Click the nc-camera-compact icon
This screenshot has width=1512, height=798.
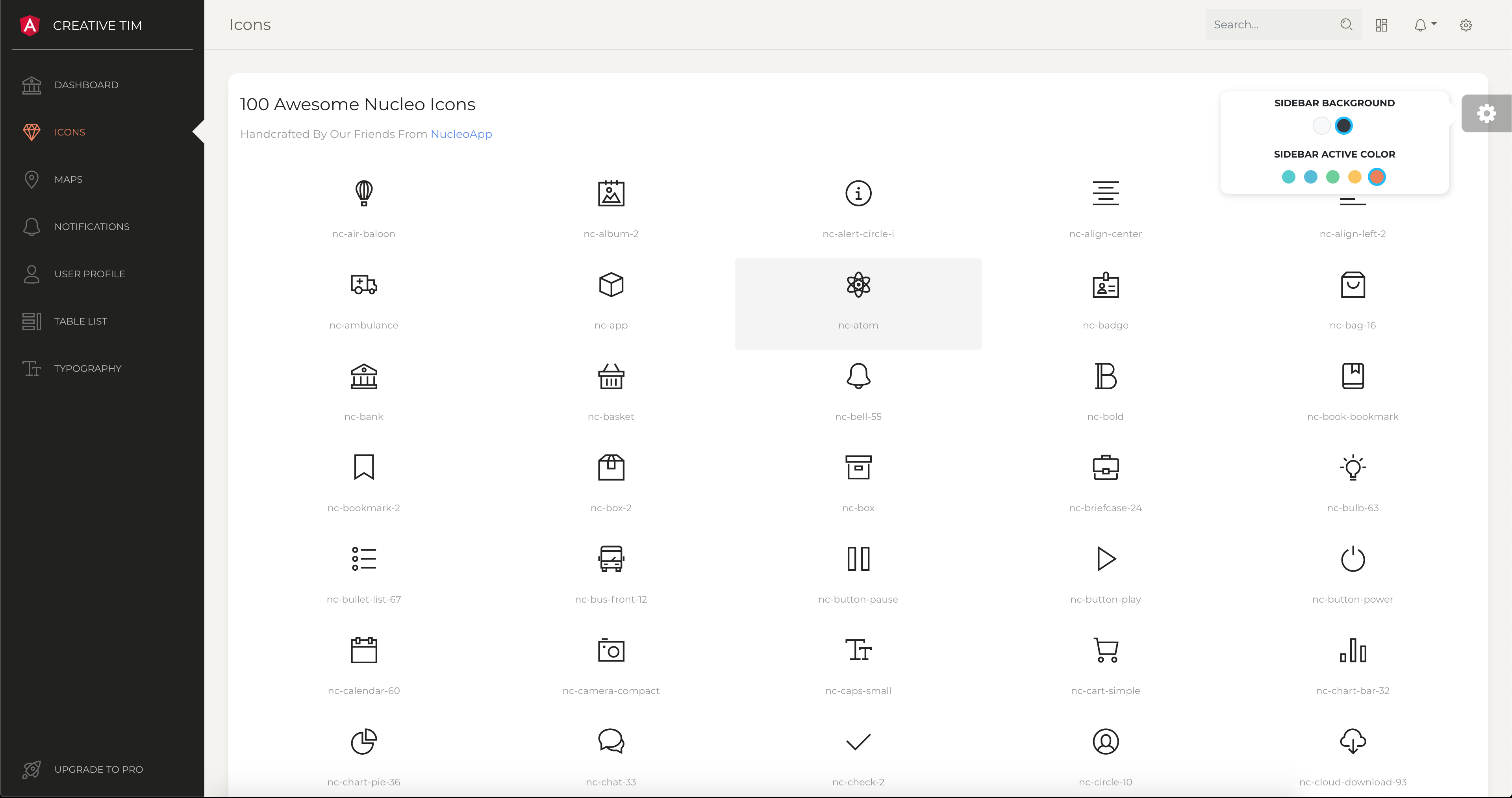point(610,650)
